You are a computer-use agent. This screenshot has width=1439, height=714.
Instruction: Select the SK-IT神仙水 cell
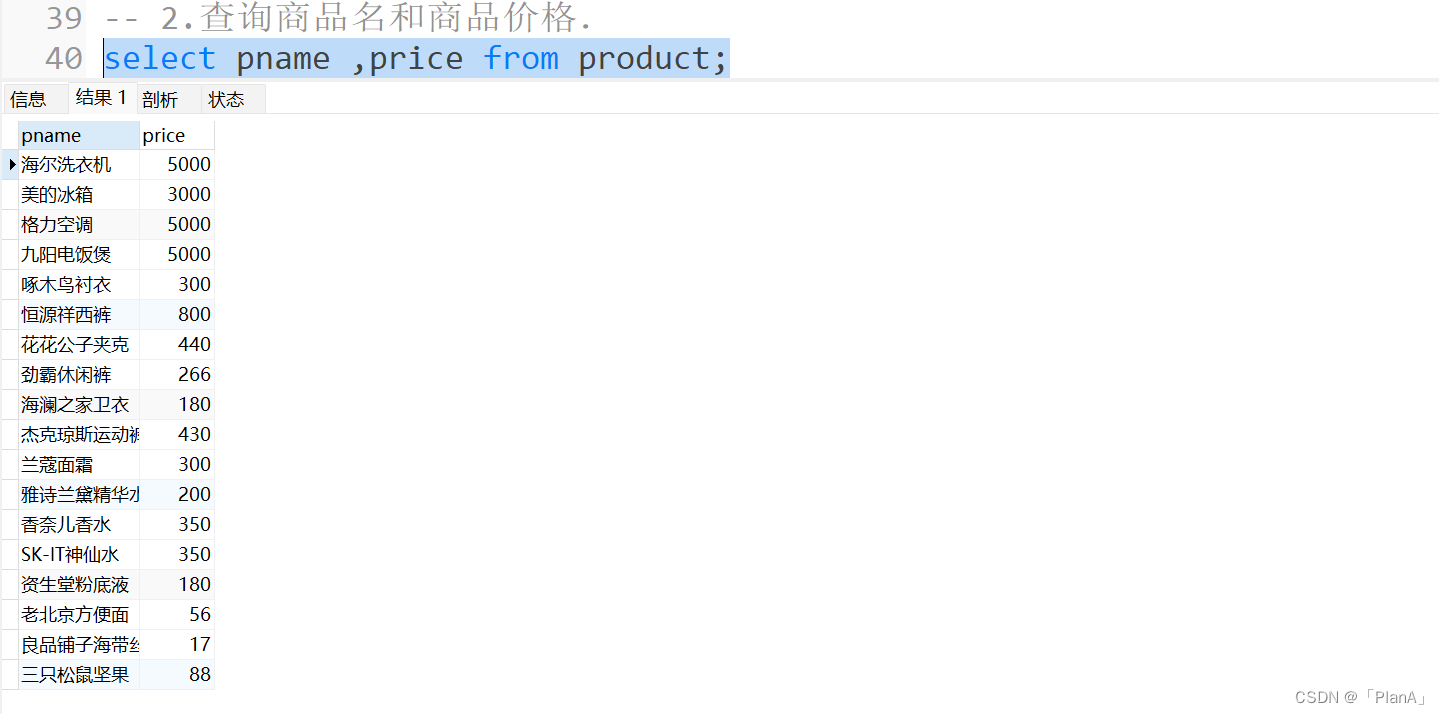coord(79,555)
